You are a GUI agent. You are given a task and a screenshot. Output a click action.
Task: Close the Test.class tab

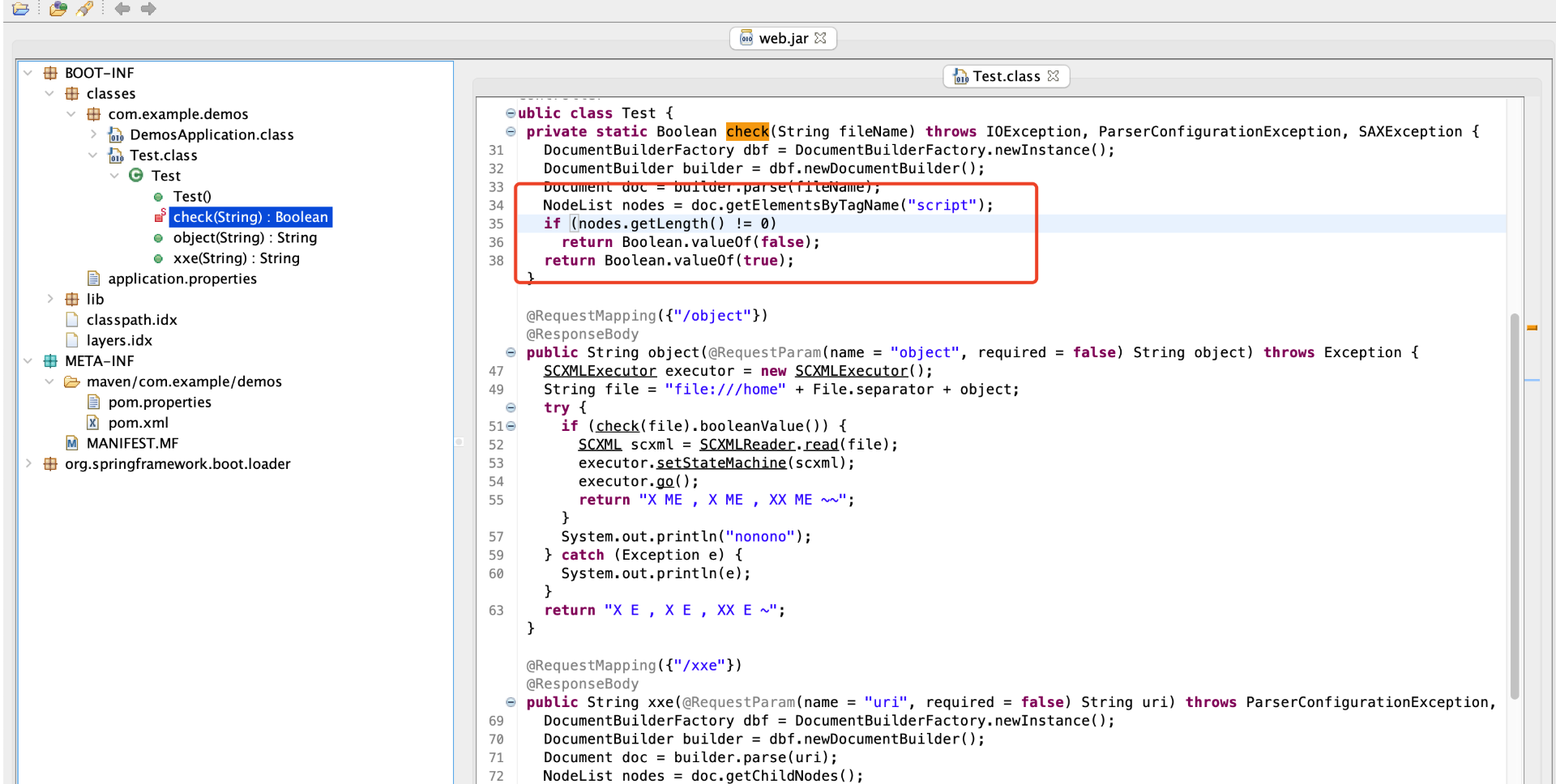point(1053,75)
